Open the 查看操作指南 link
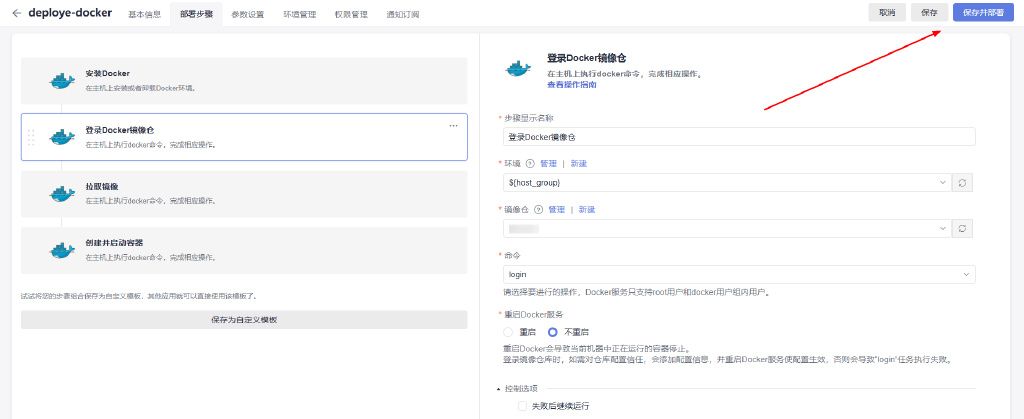 [x=571, y=85]
